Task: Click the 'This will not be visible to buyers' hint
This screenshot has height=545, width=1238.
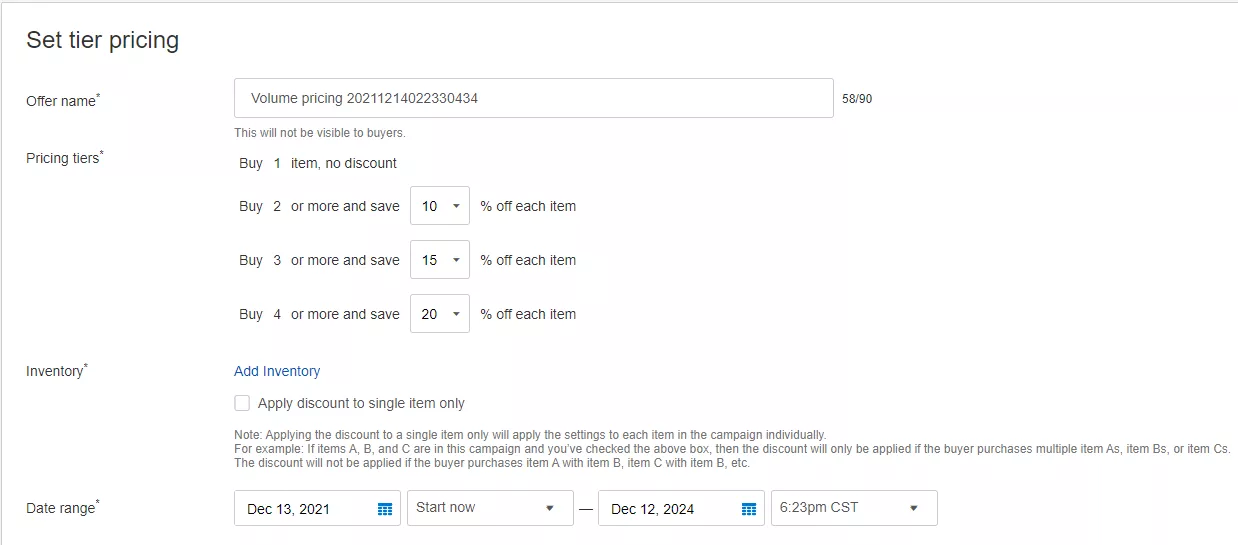Action: (320, 133)
